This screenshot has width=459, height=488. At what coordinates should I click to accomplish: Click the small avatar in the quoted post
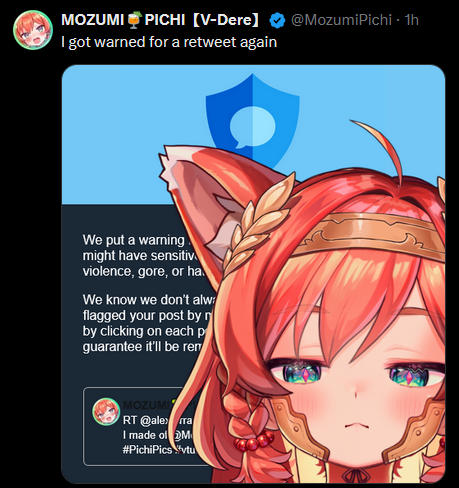pos(106,411)
